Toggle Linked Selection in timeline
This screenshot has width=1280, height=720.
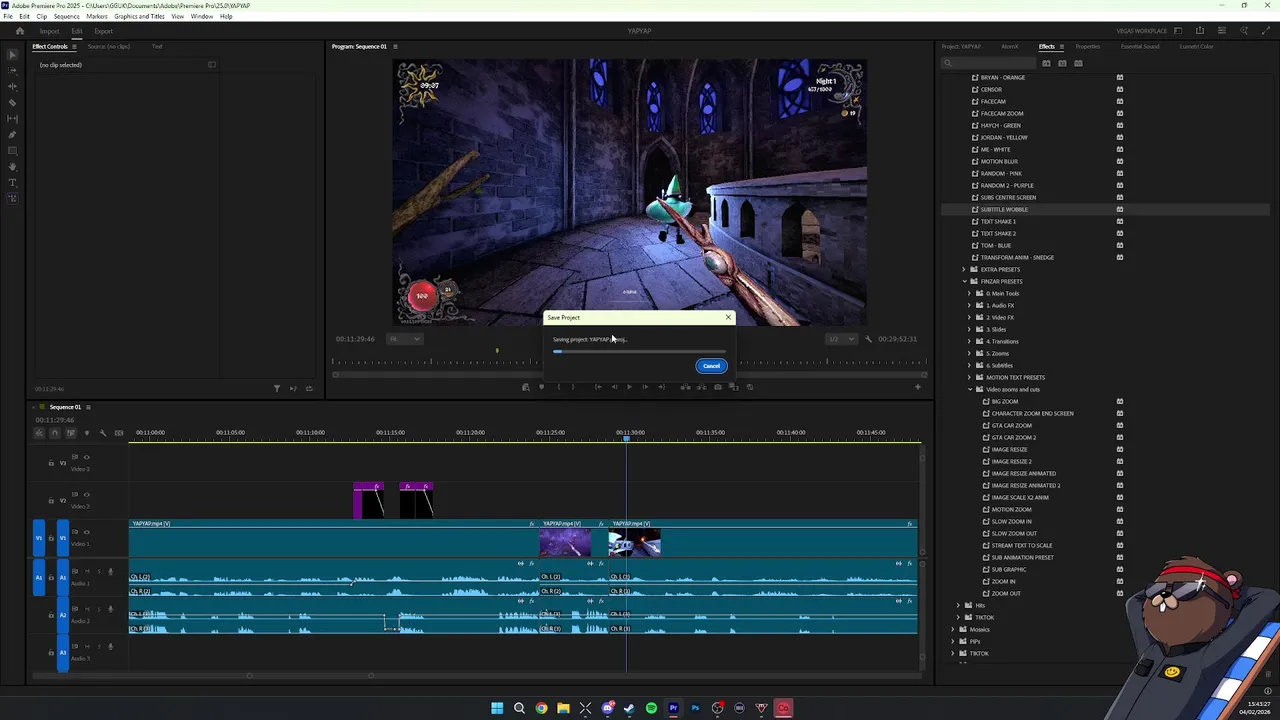pyautogui.click(x=70, y=433)
